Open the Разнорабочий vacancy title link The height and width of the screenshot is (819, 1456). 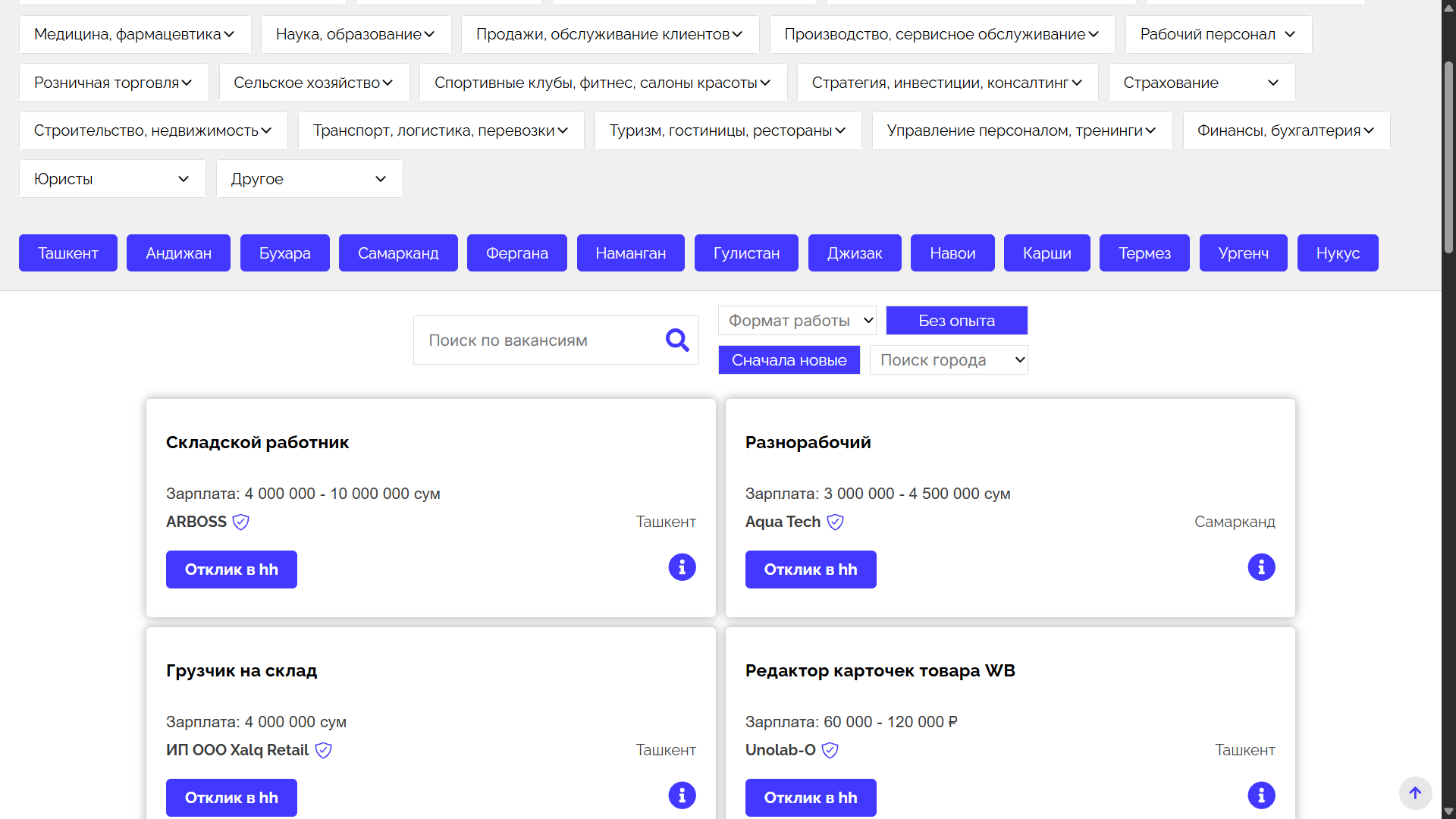pyautogui.click(x=808, y=442)
